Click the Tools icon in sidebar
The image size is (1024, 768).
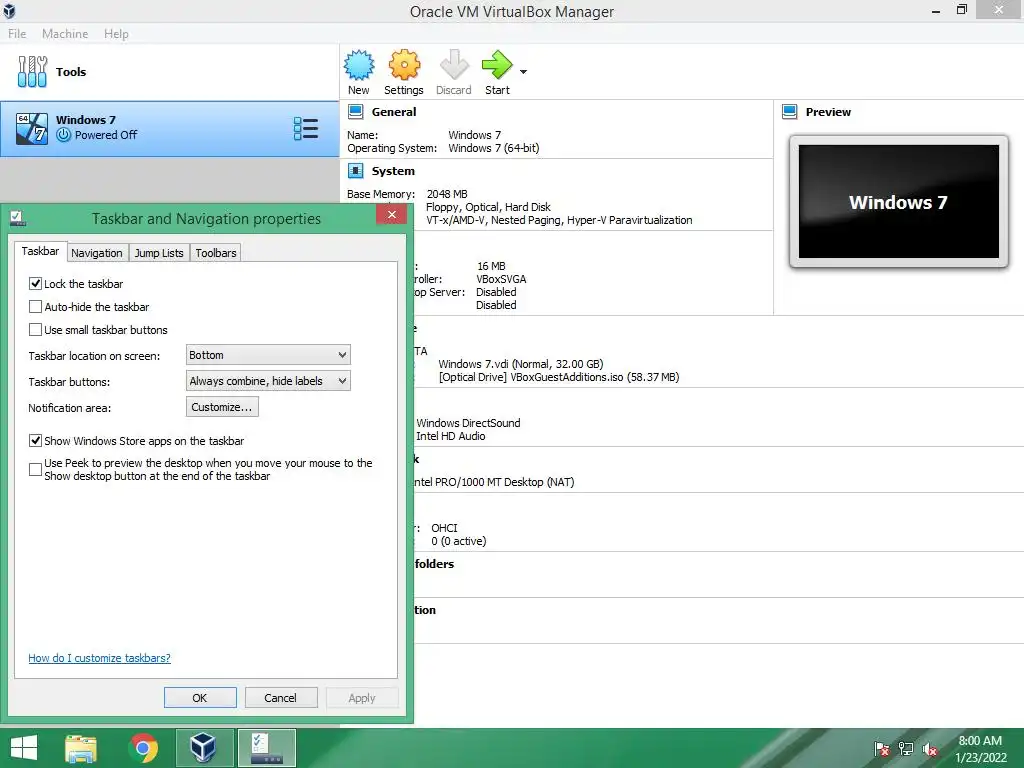click(x=32, y=72)
